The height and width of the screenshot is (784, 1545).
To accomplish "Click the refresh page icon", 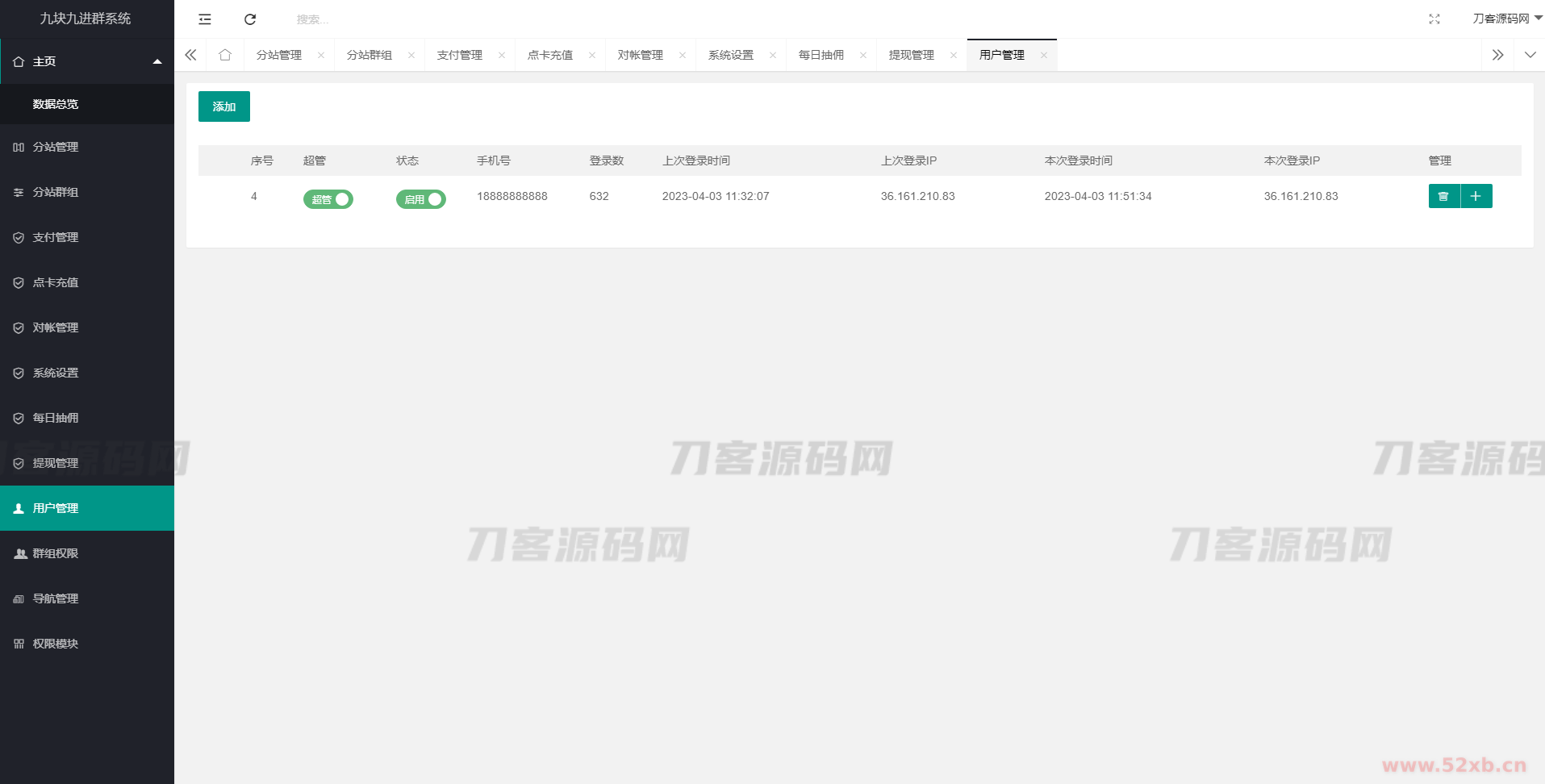I will tap(250, 19).
